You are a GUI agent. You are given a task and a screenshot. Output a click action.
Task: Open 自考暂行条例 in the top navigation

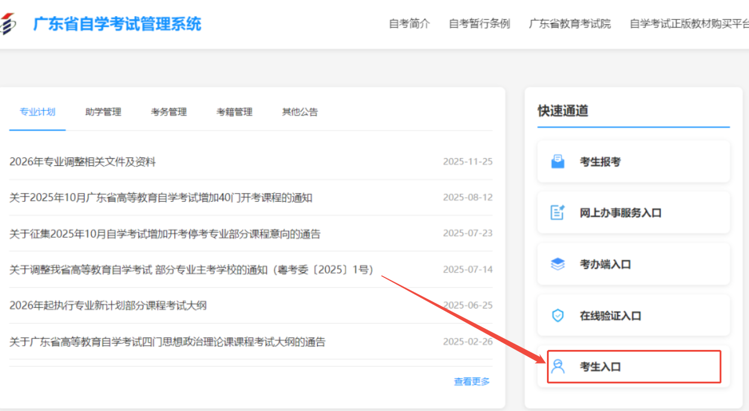[479, 24]
